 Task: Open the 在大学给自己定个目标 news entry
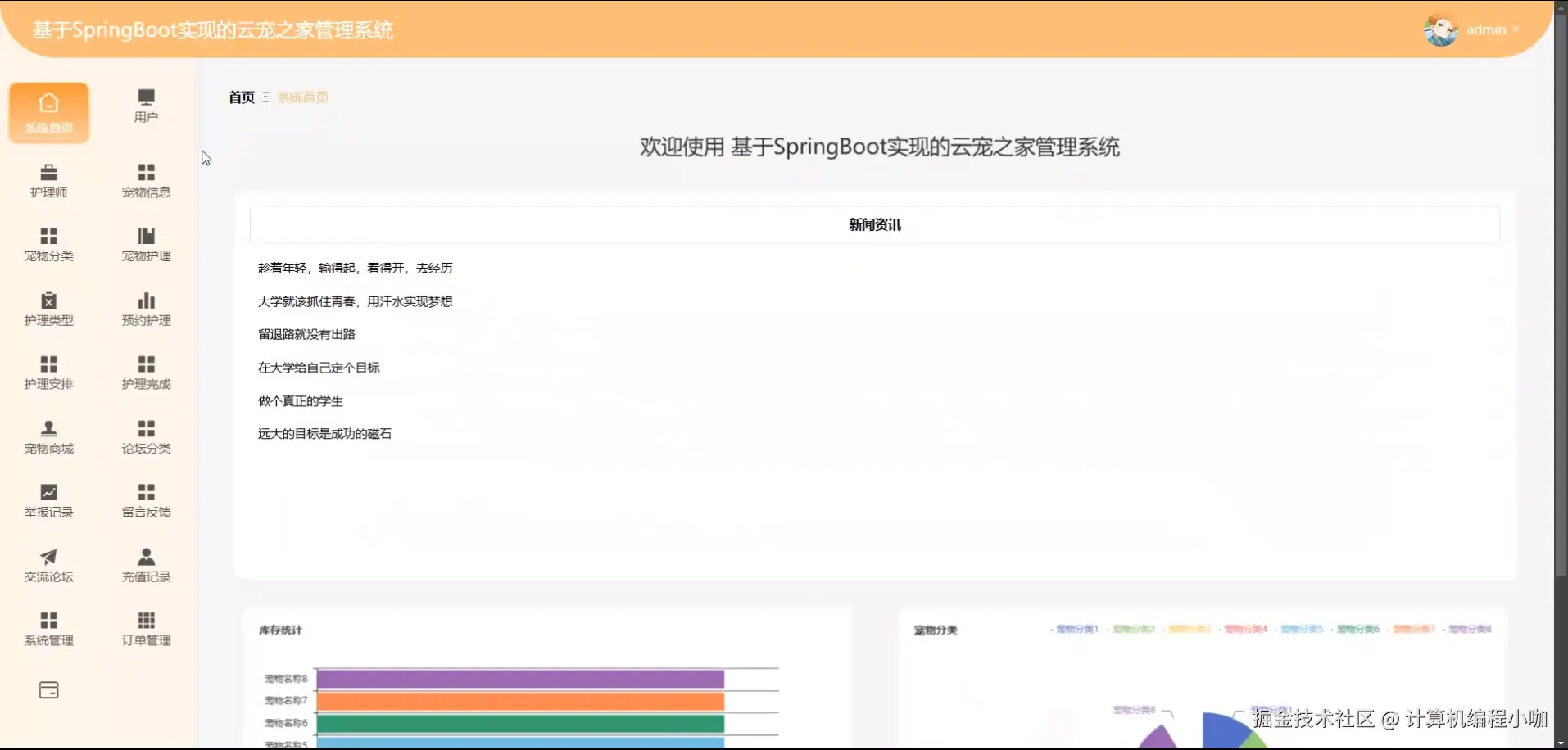pyautogui.click(x=318, y=367)
